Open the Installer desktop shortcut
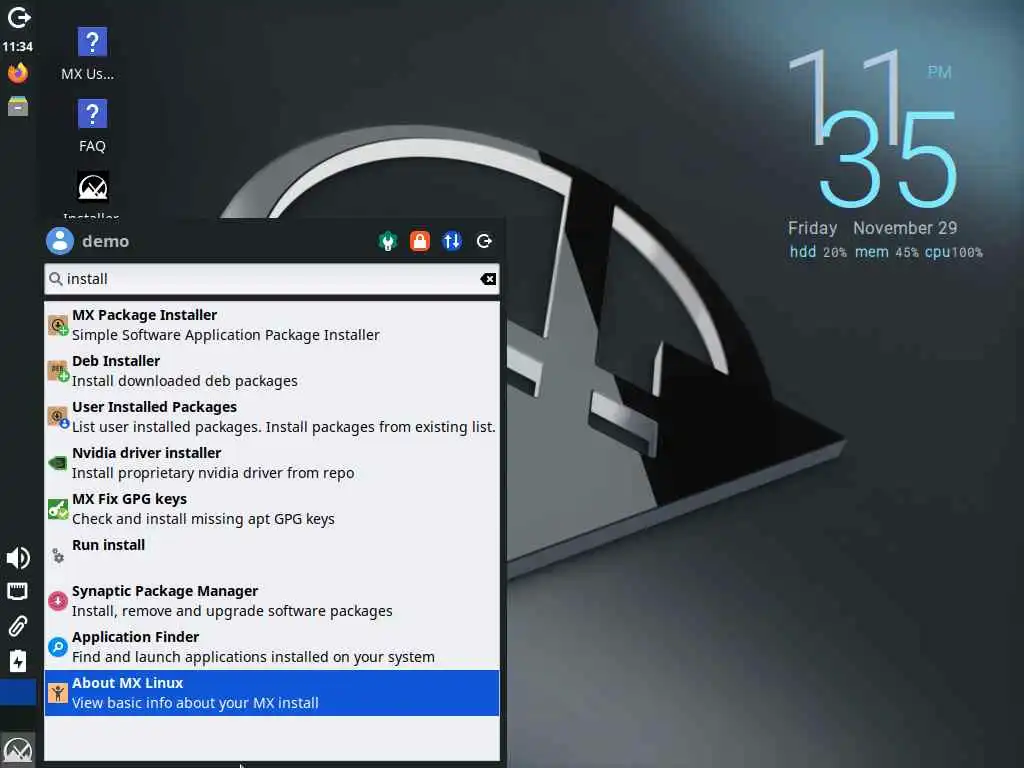Viewport: 1024px width, 768px height. [x=93, y=195]
